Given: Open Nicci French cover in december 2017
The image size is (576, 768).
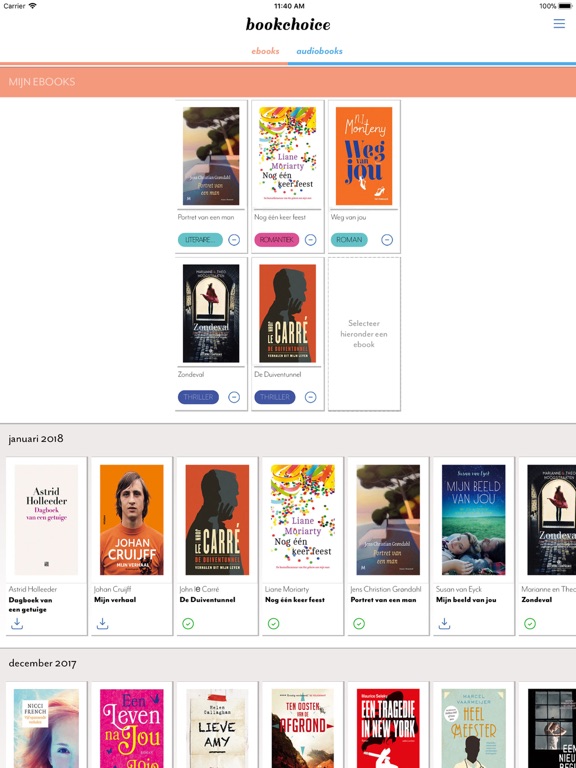Looking at the screenshot, I should [46, 729].
